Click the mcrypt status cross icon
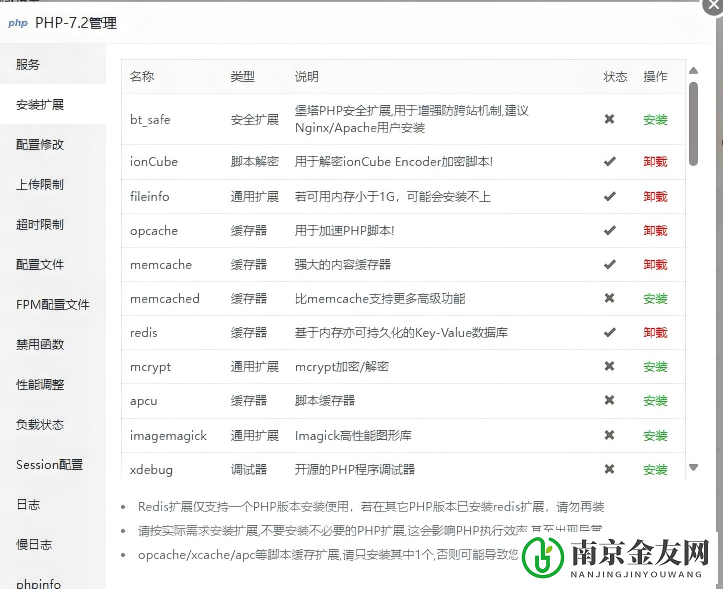The width and height of the screenshot is (723, 589). coord(610,366)
